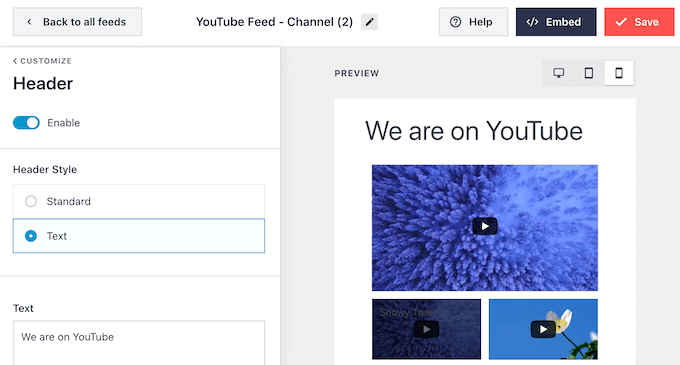The image size is (680, 365).
Task: Click the pencil icon to rename feed
Action: pyautogui.click(x=369, y=22)
